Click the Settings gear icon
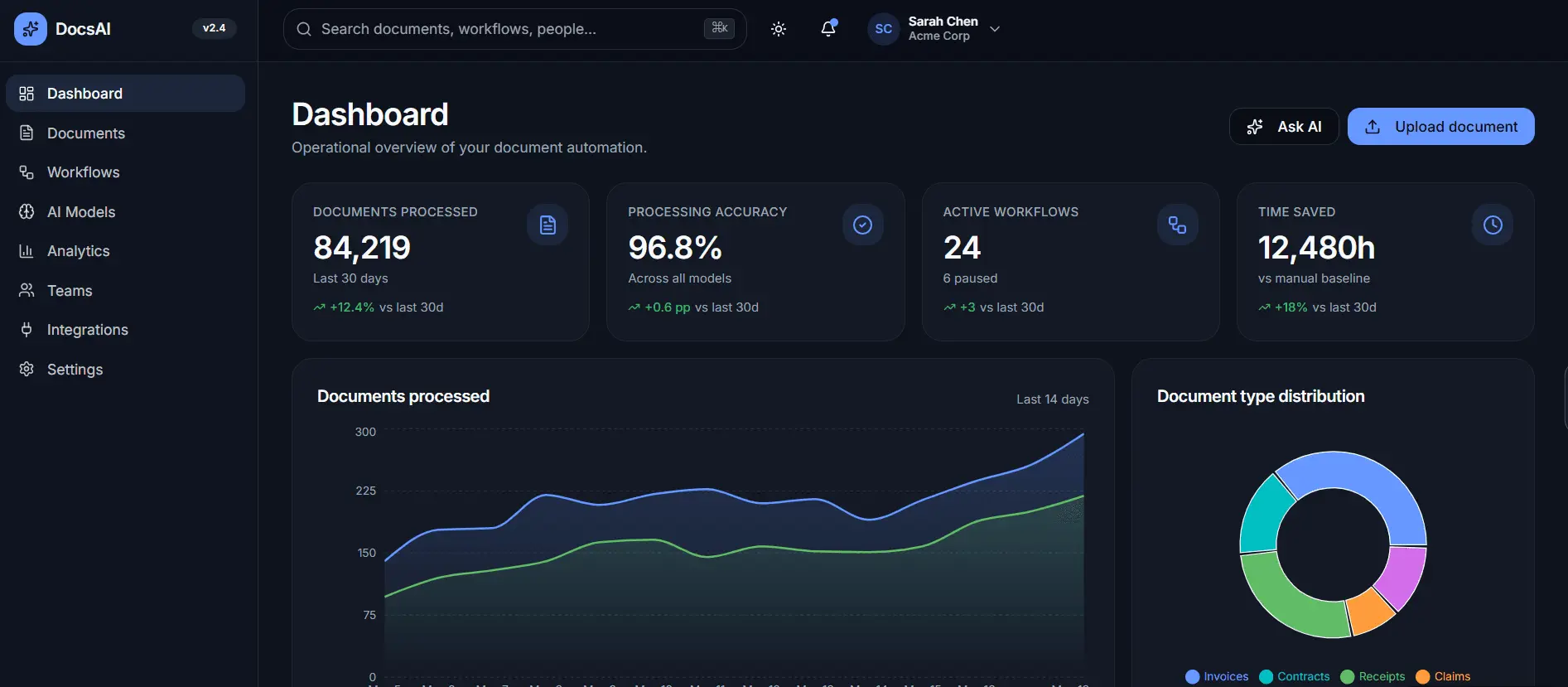 pyautogui.click(x=27, y=369)
